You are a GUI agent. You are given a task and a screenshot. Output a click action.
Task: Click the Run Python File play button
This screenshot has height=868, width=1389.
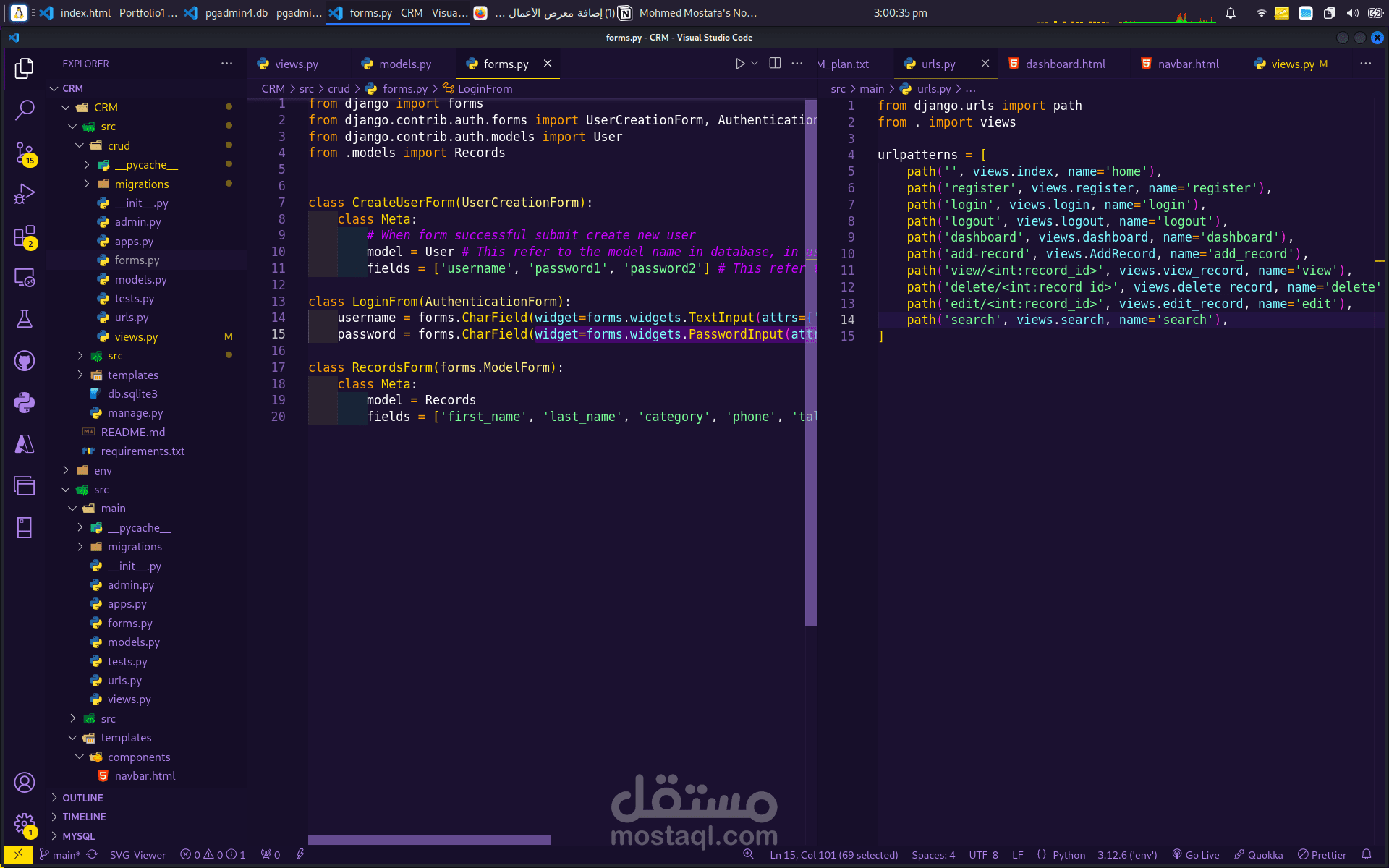click(x=739, y=64)
